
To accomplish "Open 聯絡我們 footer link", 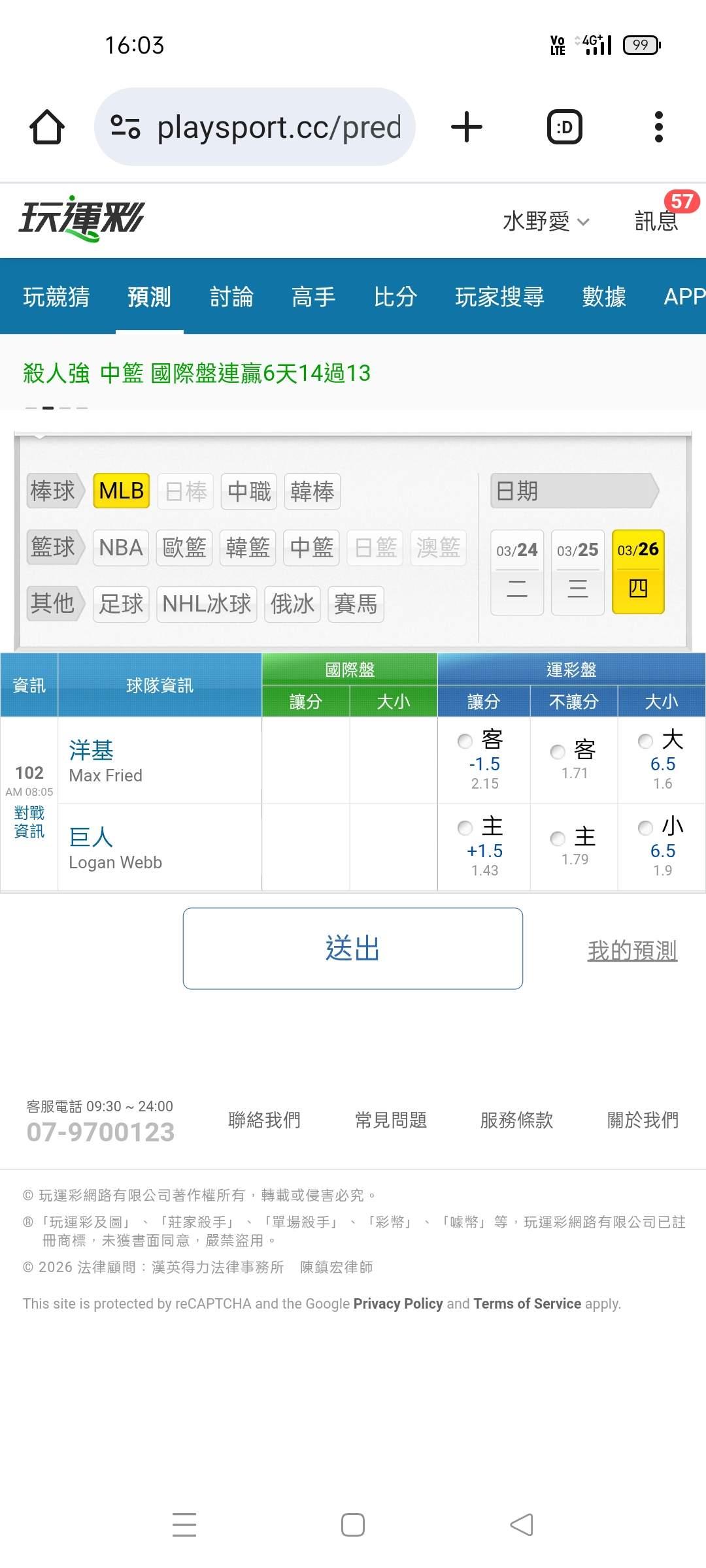I will coord(264,1120).
